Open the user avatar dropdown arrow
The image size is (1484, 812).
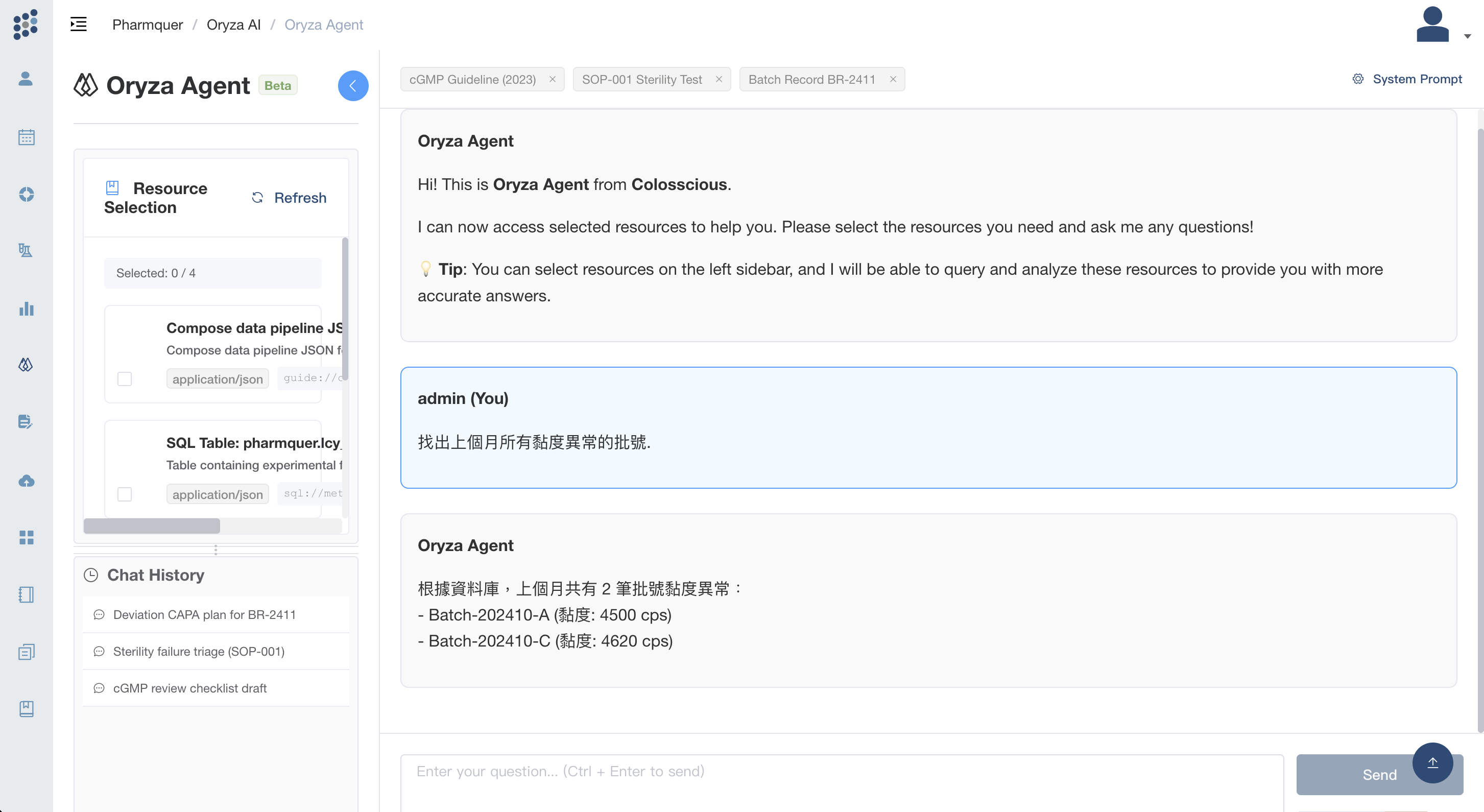tap(1467, 36)
